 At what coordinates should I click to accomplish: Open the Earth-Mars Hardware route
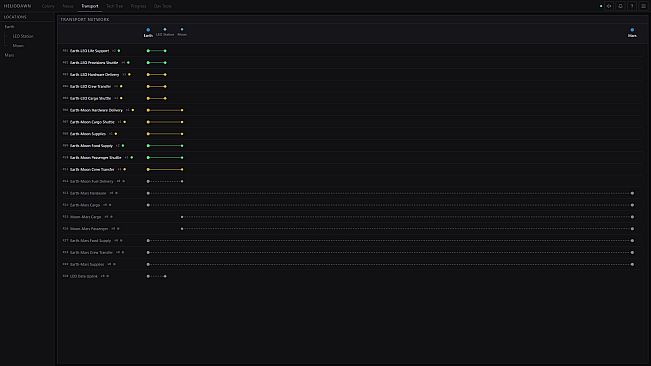point(88,193)
